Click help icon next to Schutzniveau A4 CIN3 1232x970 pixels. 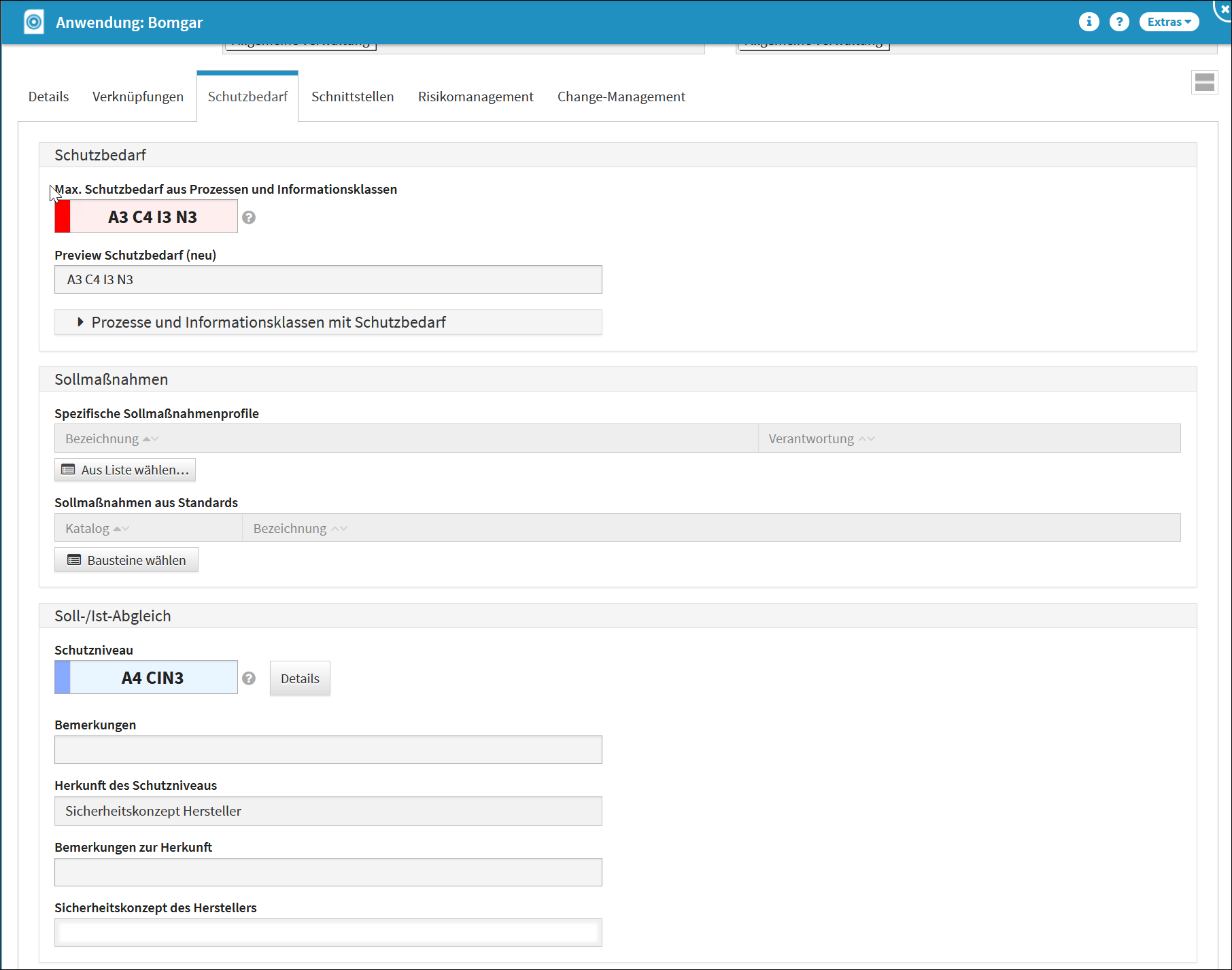pyautogui.click(x=249, y=678)
